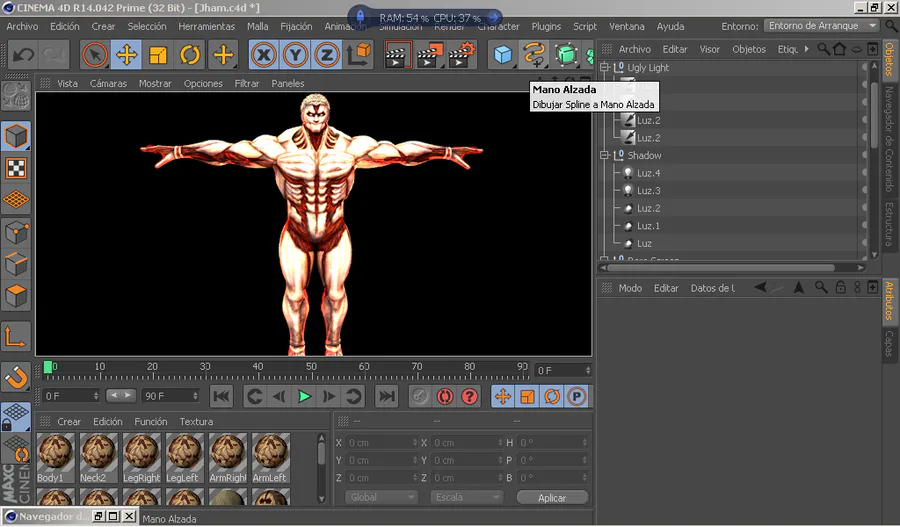The height and width of the screenshot is (527, 900).
Task: Click stepper on current frame 0 F field
Action: pyautogui.click(x=588, y=370)
